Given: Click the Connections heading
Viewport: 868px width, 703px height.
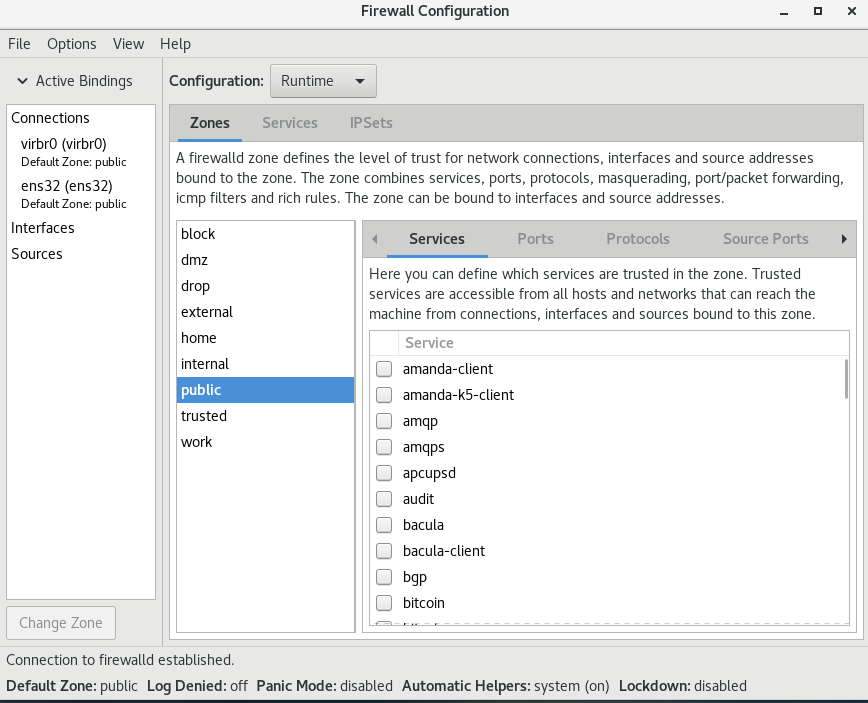Looking at the screenshot, I should pos(50,118).
